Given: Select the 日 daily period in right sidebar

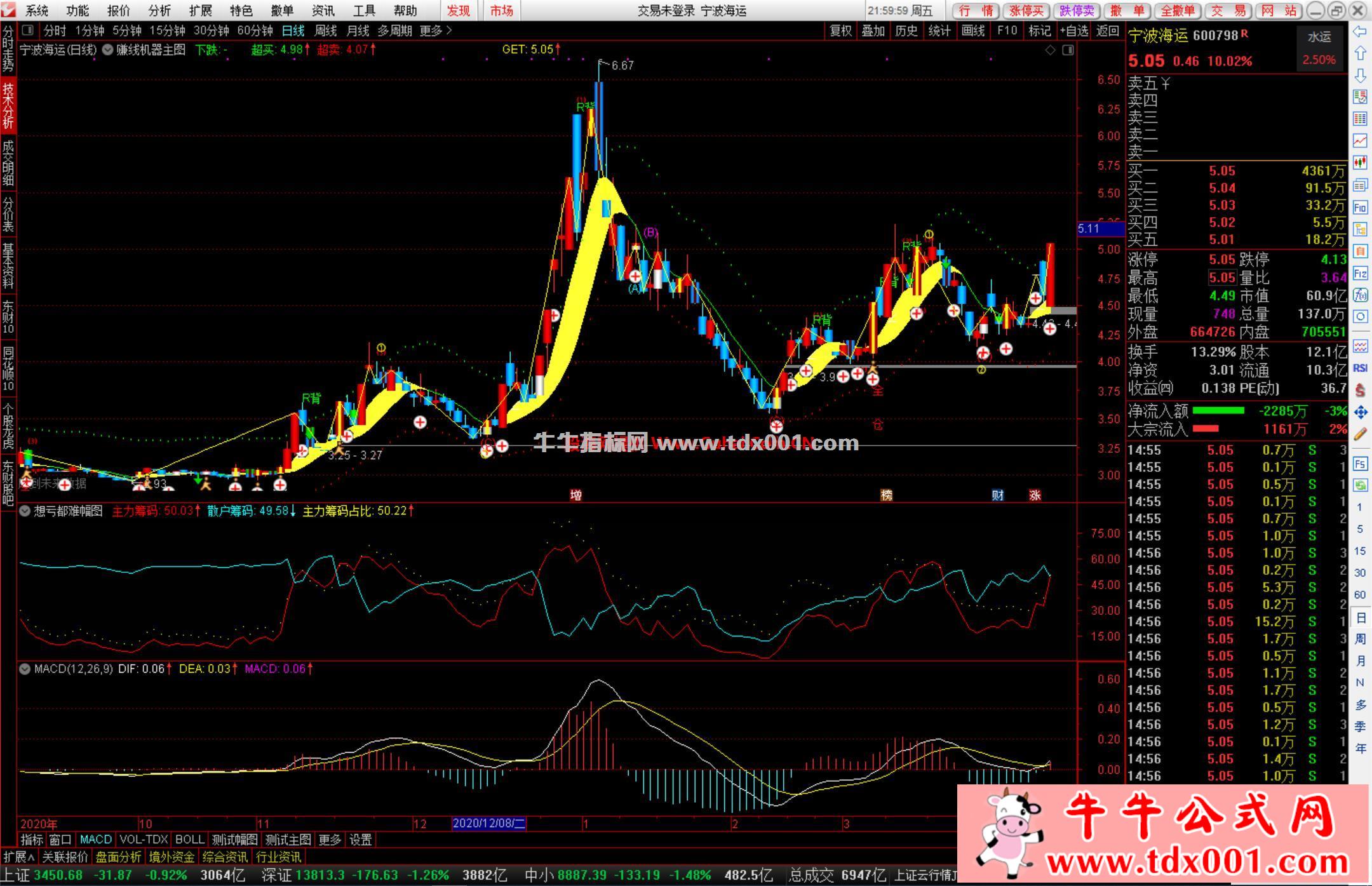Looking at the screenshot, I should pos(1360,617).
